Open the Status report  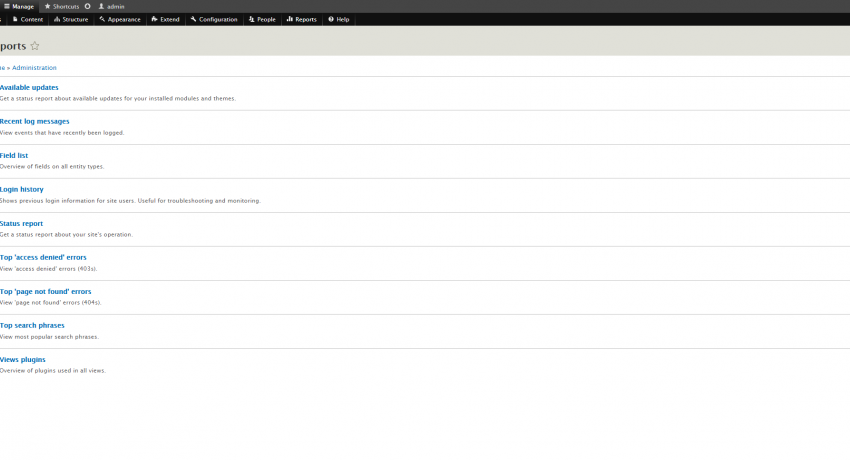pyautogui.click(x=21, y=223)
